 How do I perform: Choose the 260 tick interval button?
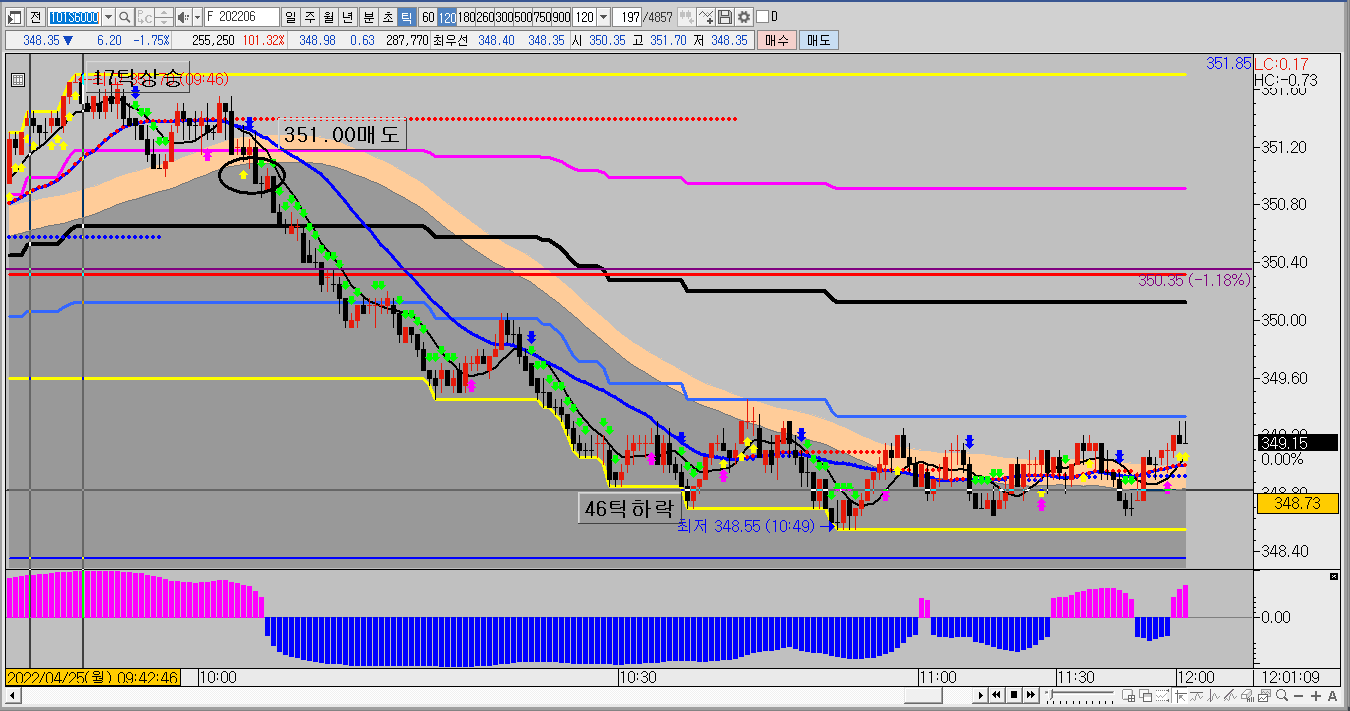pyautogui.click(x=485, y=17)
